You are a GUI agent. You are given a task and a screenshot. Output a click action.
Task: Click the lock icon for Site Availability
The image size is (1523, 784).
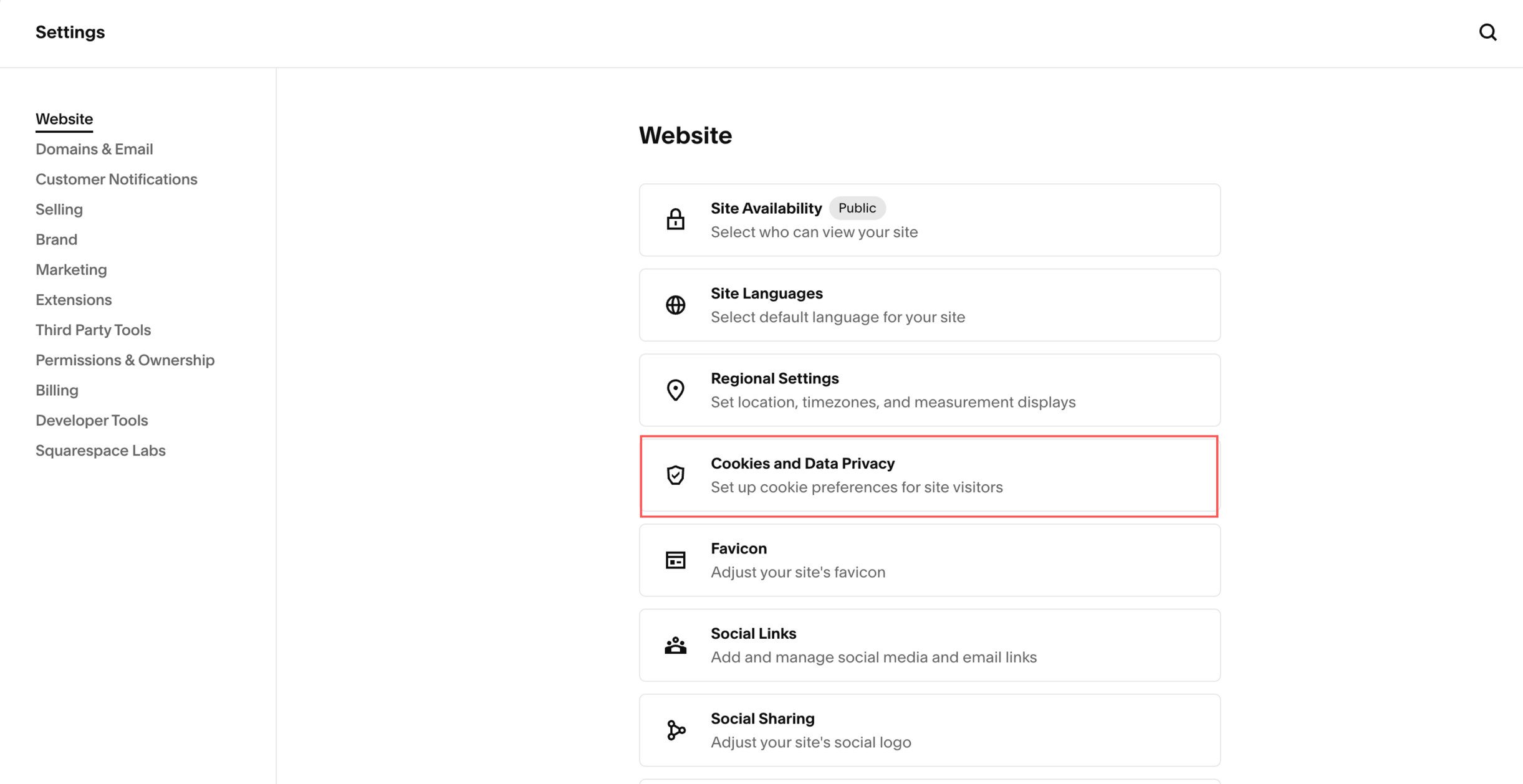coord(675,219)
